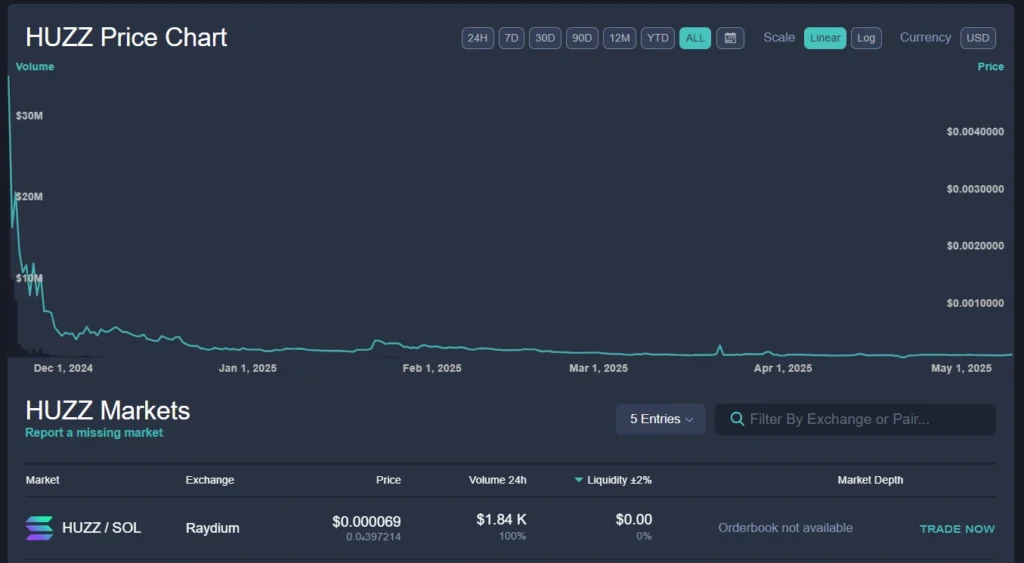Click the HUZZ Markets heading
The width and height of the screenshot is (1024, 563).
coord(108,411)
